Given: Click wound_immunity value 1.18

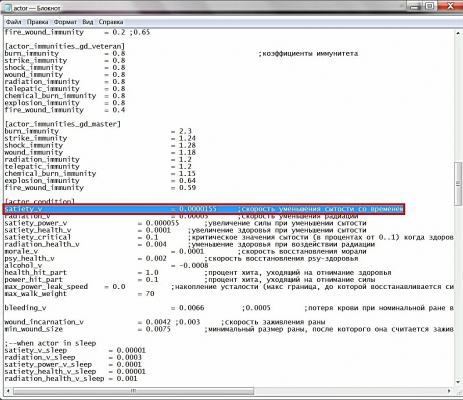Looking at the screenshot, I should coord(187,152).
